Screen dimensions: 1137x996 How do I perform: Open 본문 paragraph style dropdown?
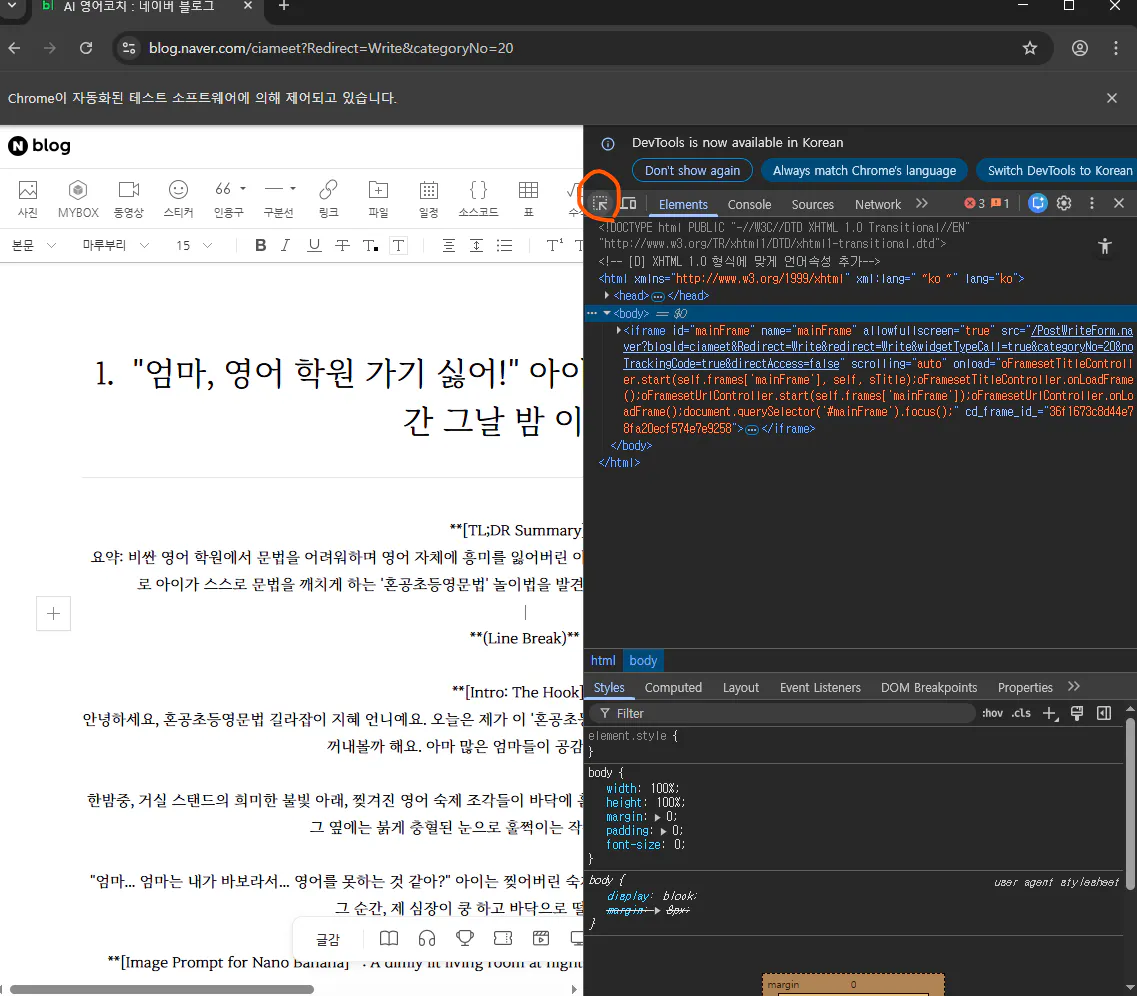coord(33,246)
